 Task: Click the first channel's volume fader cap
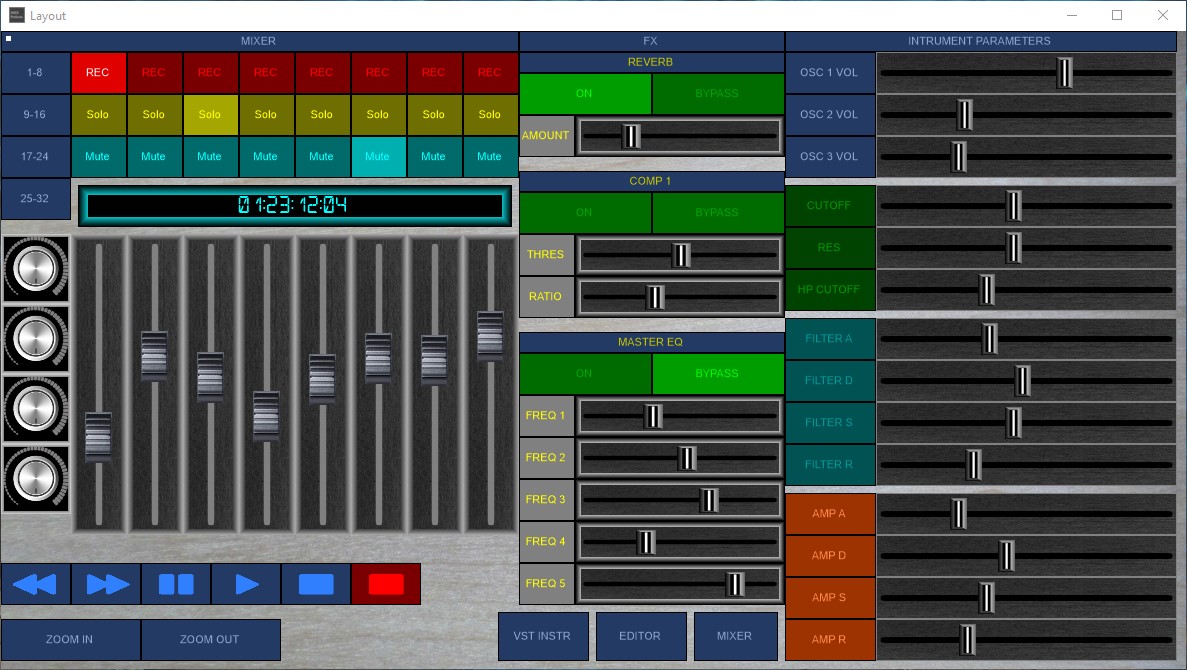coord(98,435)
